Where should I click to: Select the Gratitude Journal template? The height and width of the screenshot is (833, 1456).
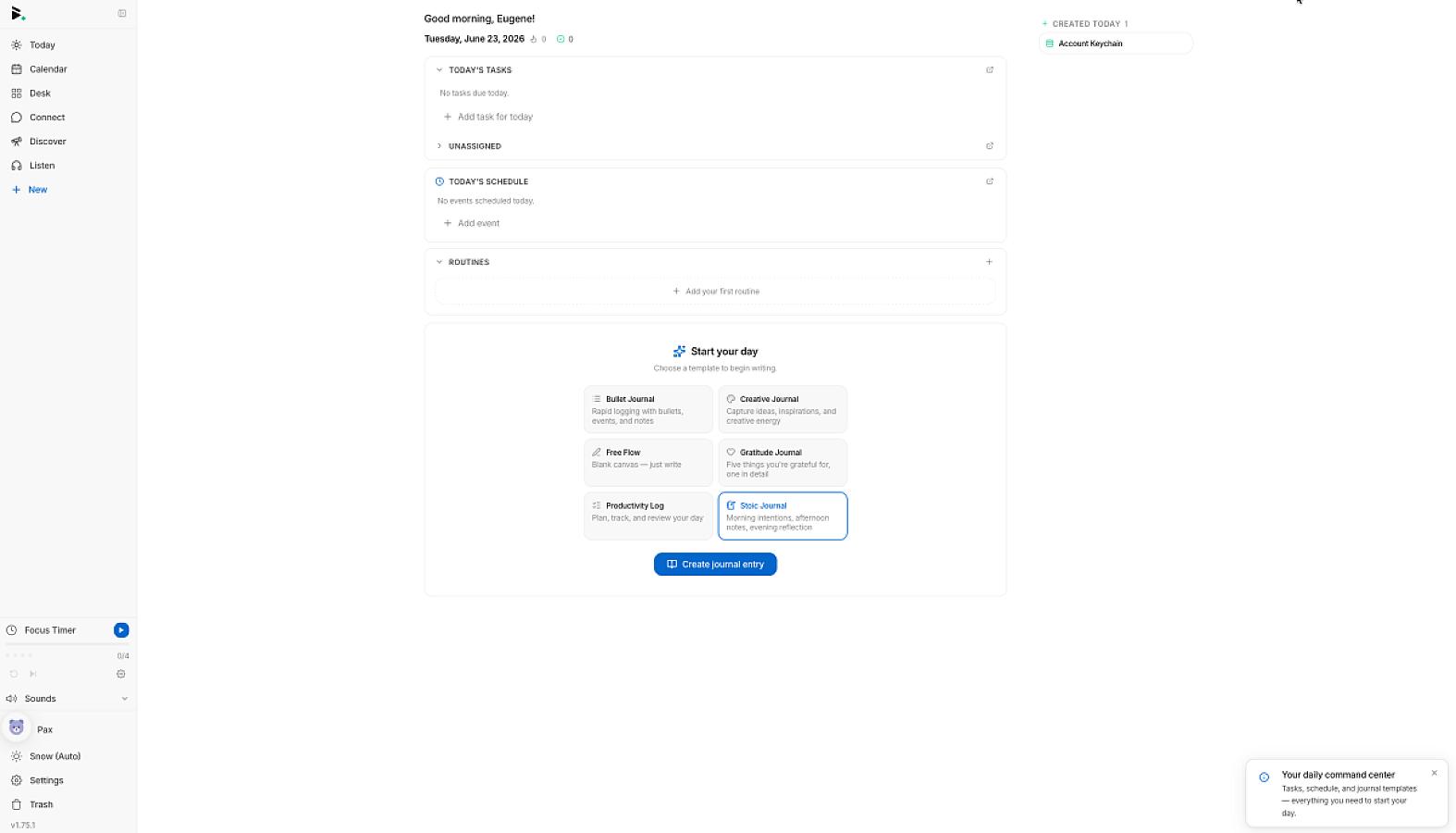(783, 463)
